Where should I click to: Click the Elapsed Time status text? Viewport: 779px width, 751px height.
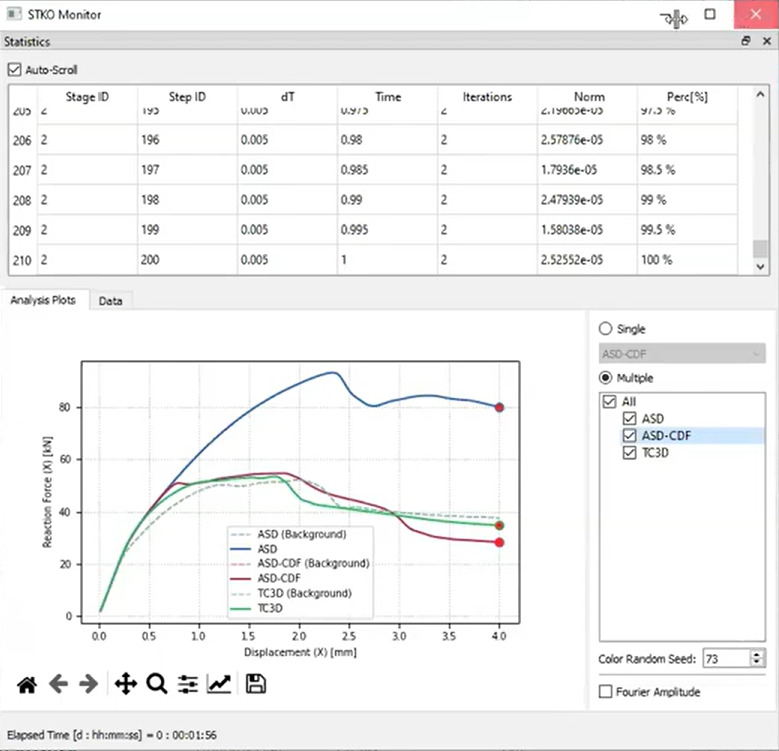[112, 735]
